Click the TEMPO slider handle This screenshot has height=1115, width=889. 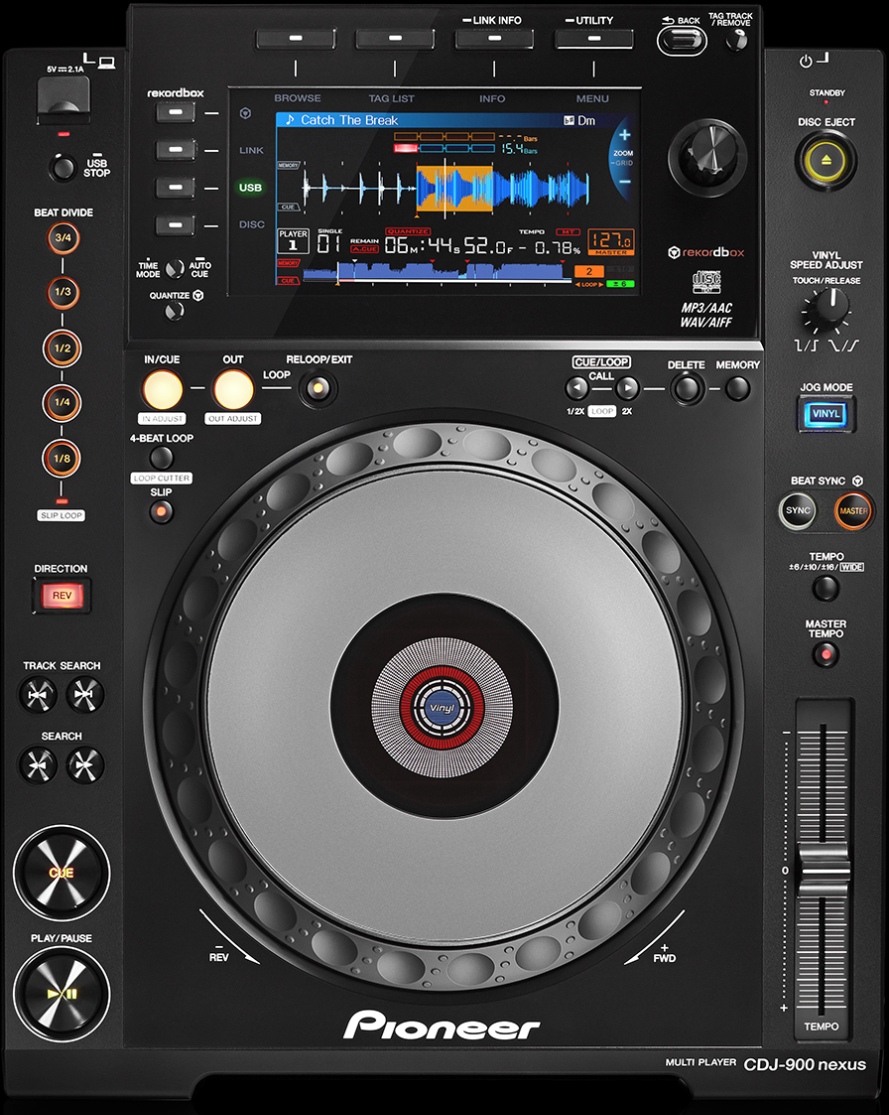[824, 870]
